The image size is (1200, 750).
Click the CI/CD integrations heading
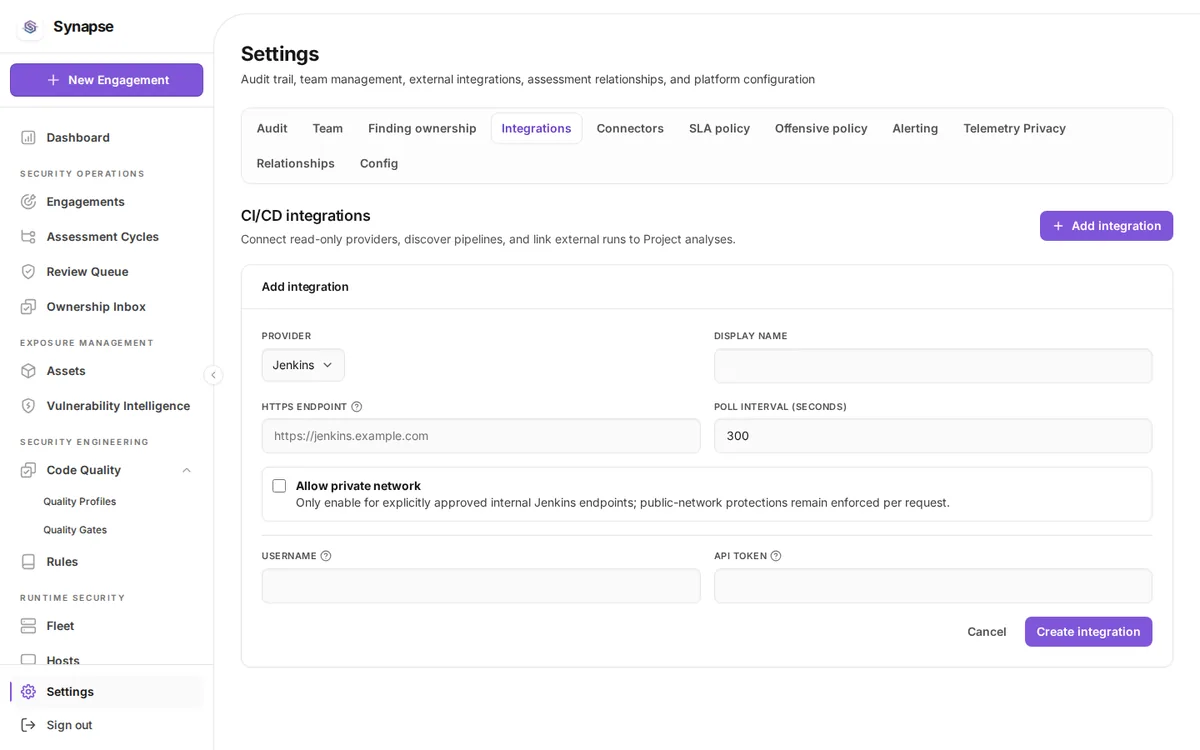(306, 215)
